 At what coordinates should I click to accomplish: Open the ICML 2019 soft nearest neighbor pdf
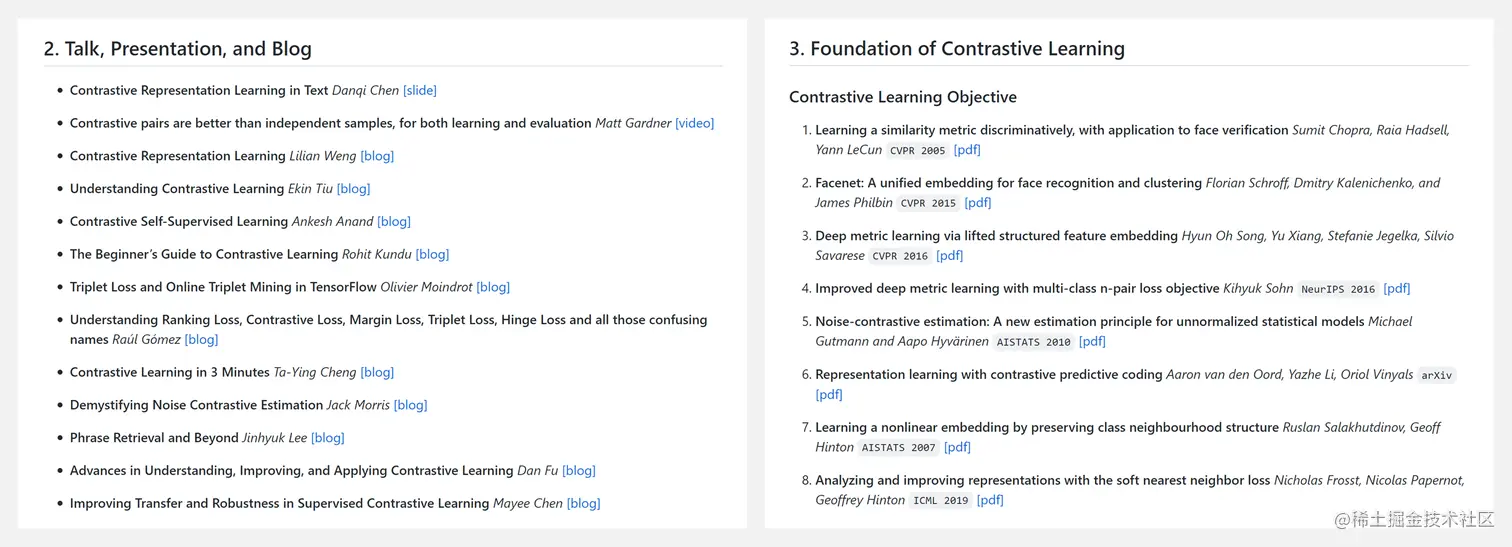(990, 500)
